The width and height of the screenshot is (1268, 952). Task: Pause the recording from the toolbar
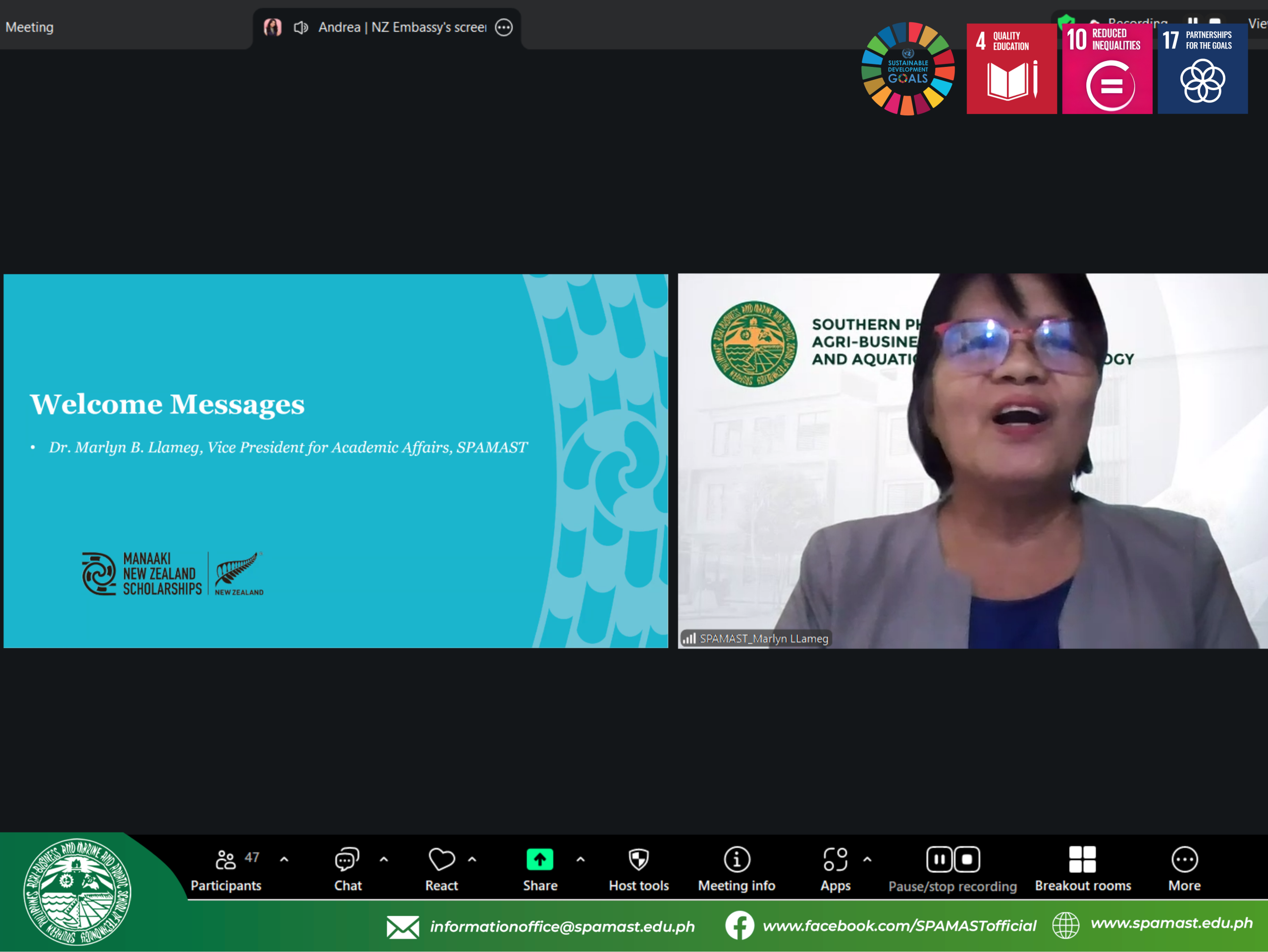click(x=939, y=859)
